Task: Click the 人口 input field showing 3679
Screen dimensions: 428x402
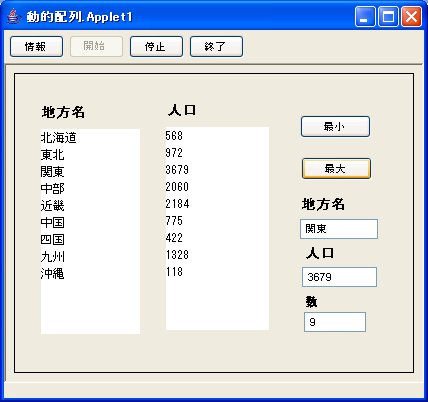Action: (339, 277)
